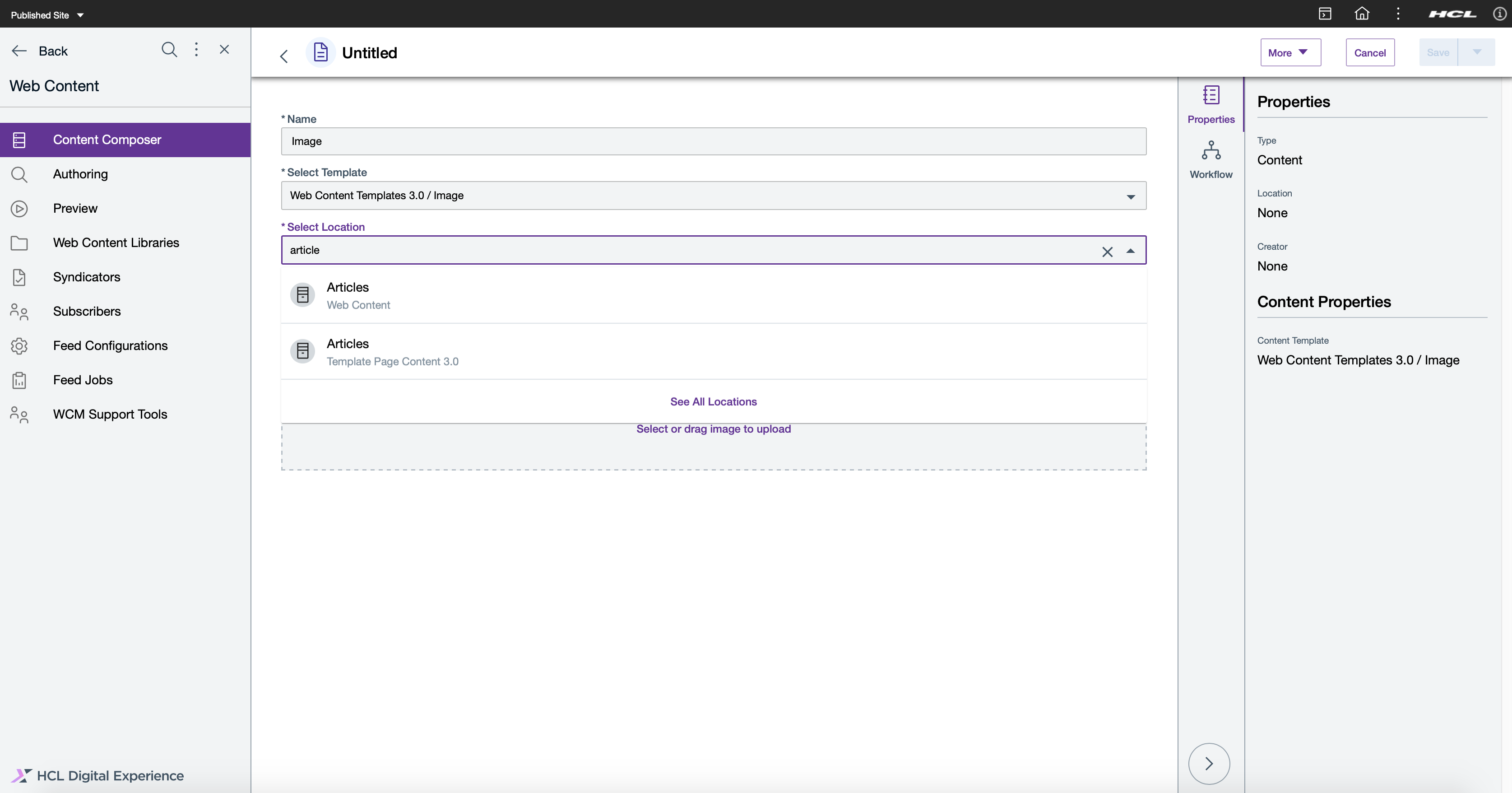Clear the location search text
This screenshot has height=793, width=1512.
(x=1107, y=252)
